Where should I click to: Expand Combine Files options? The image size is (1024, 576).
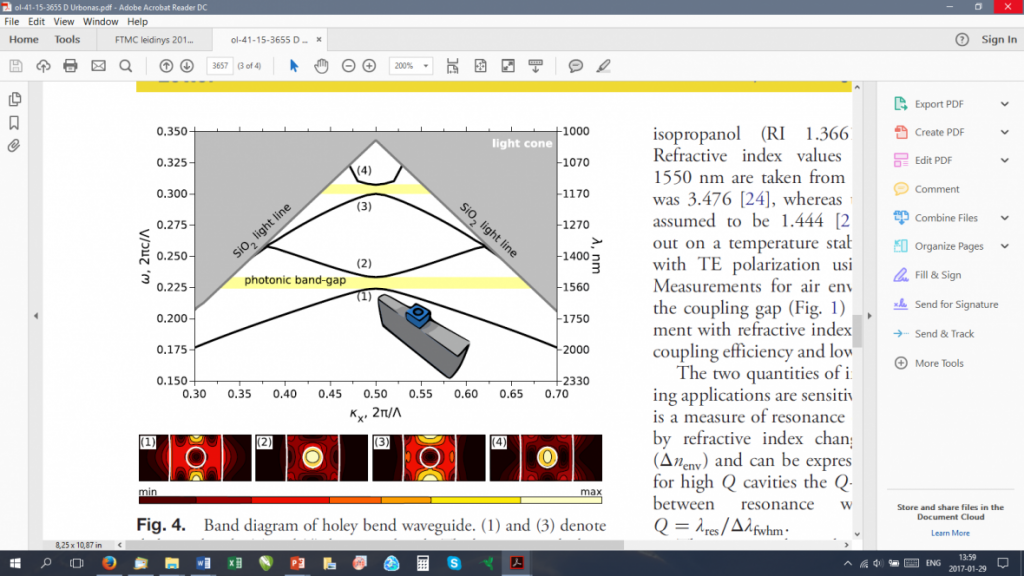tap(1004, 217)
